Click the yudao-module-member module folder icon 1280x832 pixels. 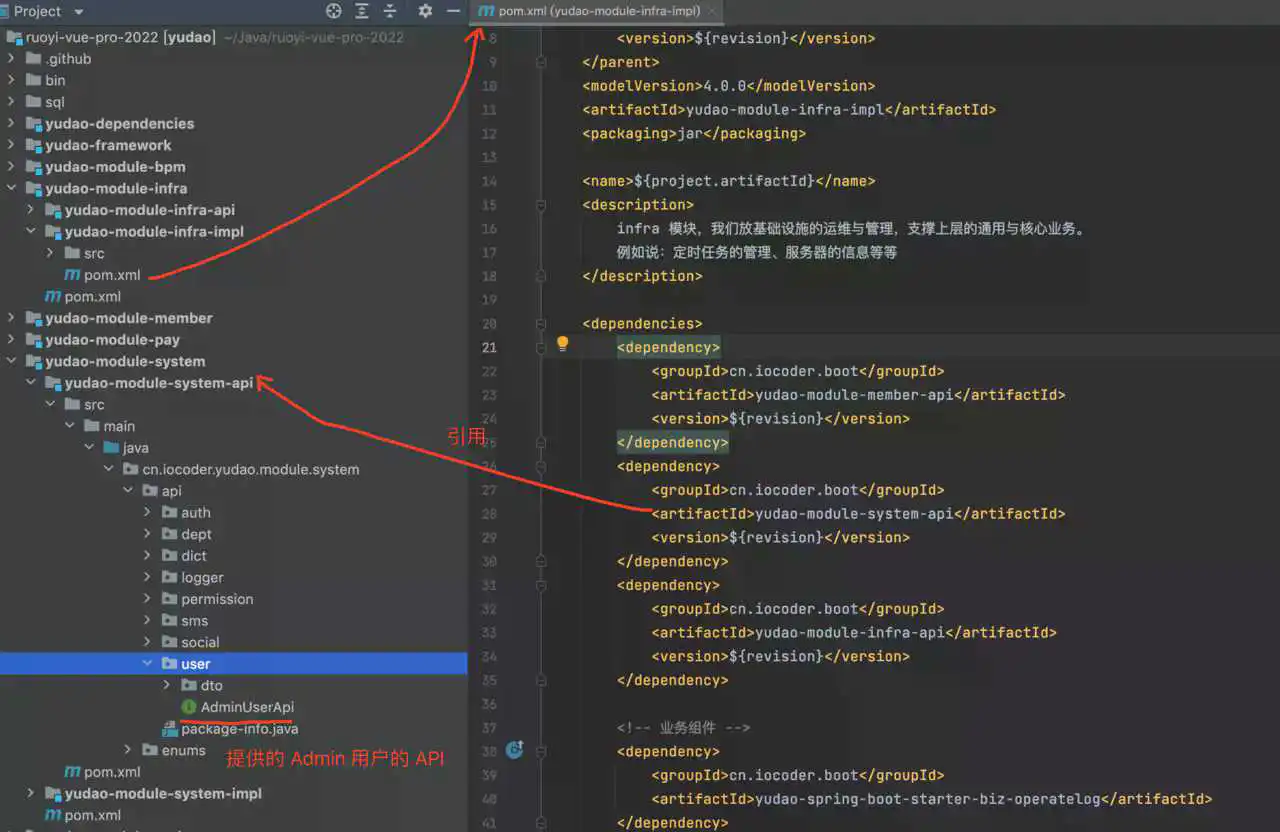pos(33,318)
